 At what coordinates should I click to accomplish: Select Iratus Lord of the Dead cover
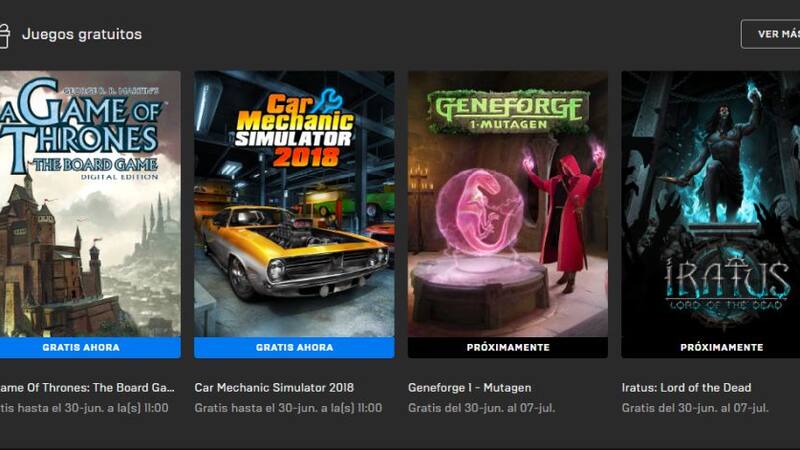(x=711, y=204)
